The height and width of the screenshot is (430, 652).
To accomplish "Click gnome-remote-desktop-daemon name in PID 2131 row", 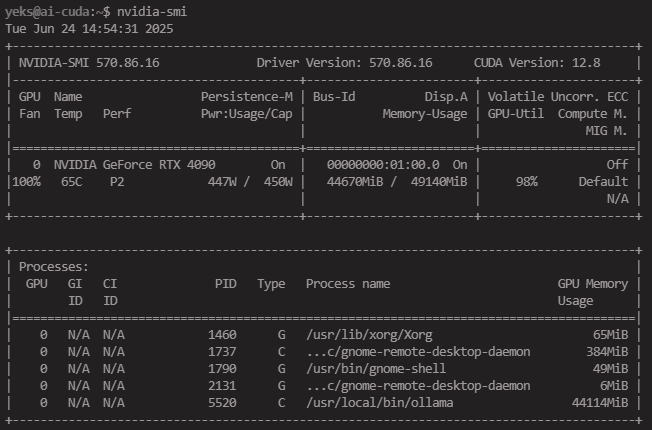I will click(x=418, y=386).
